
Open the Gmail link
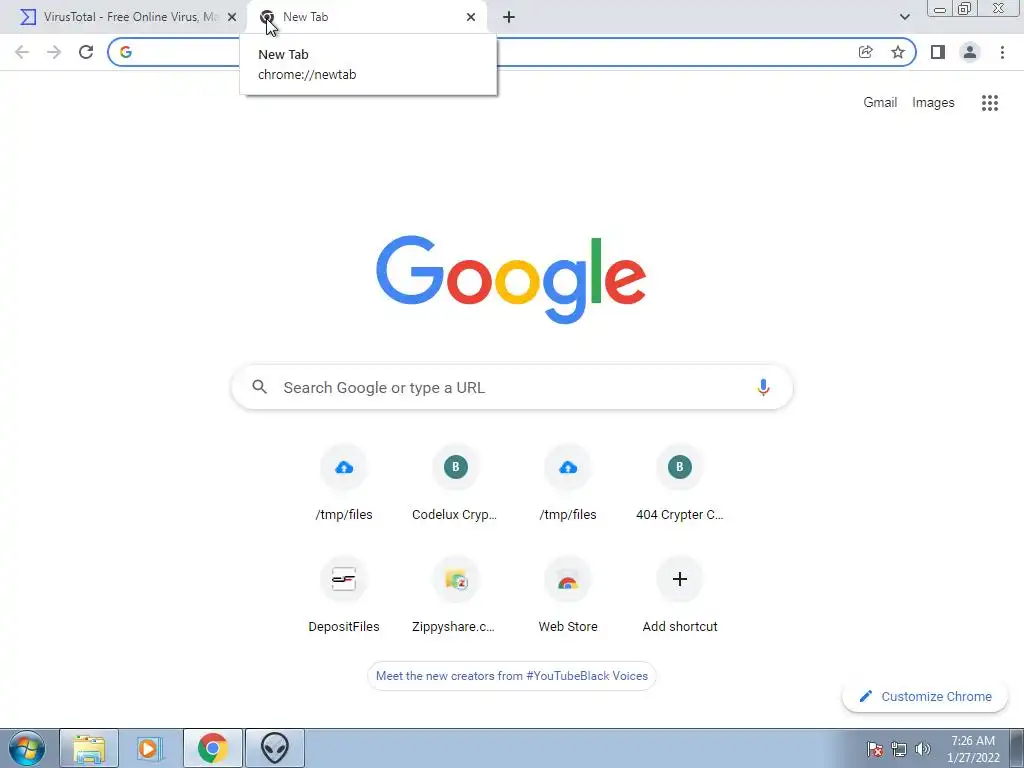tap(880, 103)
